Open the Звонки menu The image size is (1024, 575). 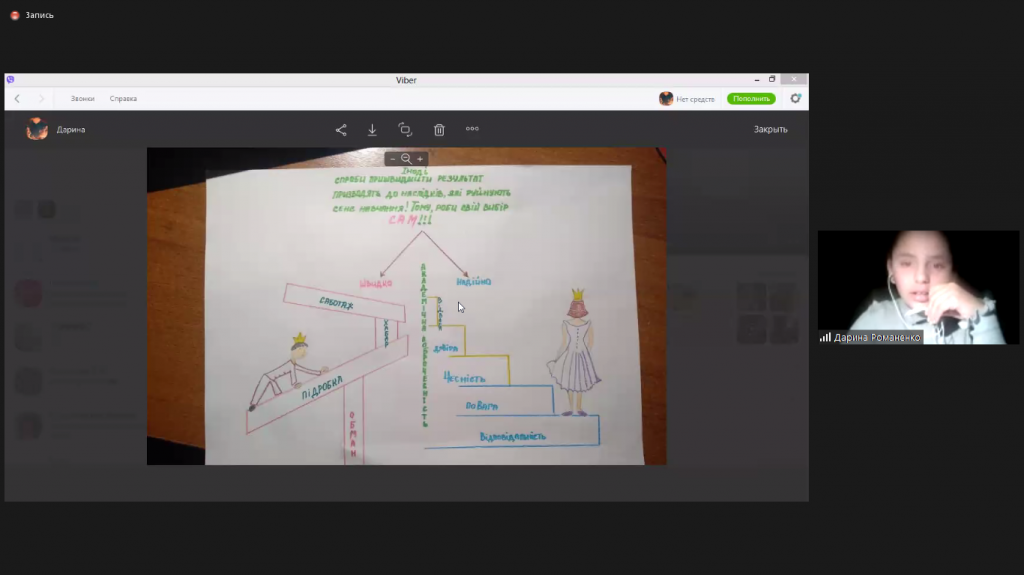pyautogui.click(x=82, y=99)
